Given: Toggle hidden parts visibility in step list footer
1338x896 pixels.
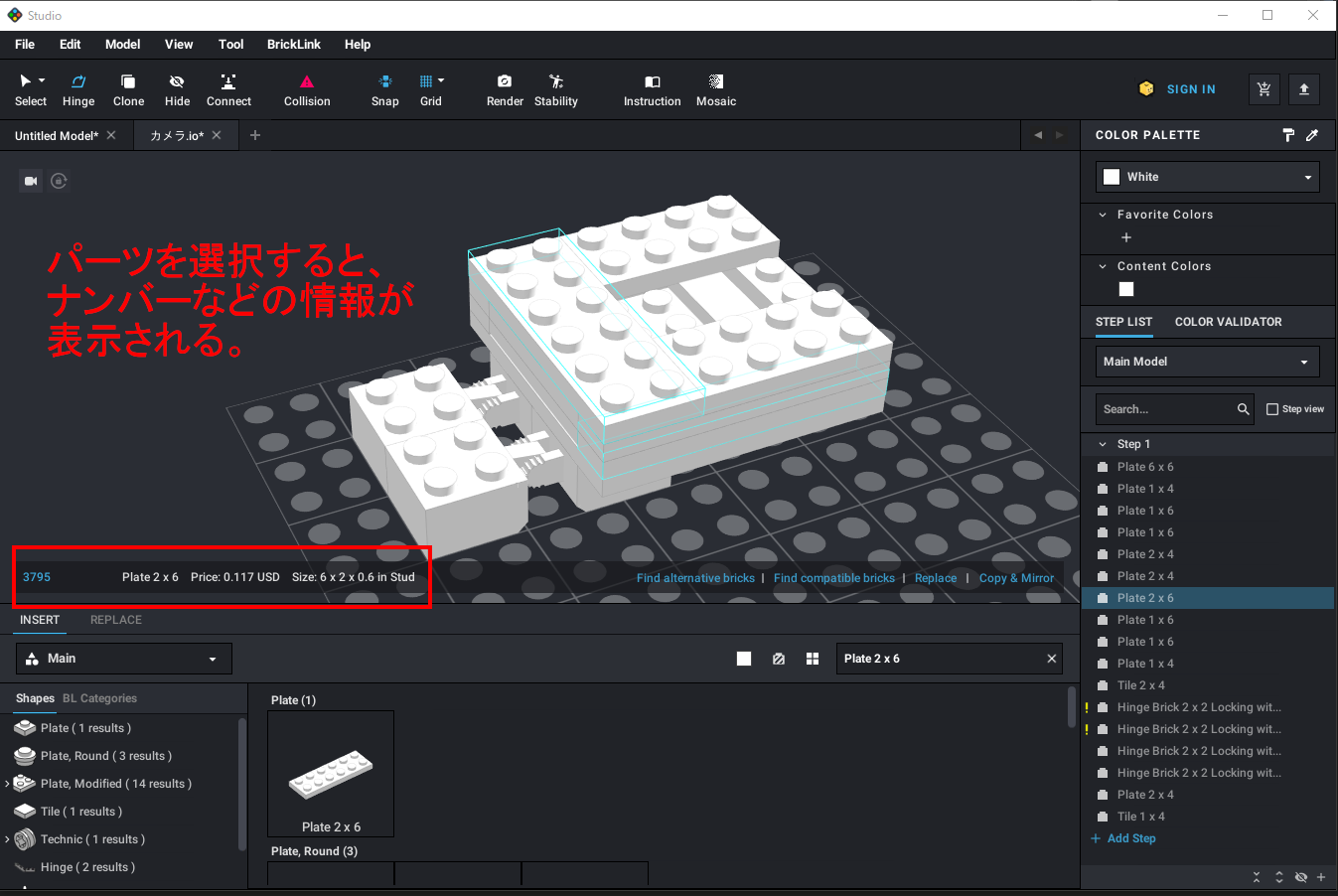Looking at the screenshot, I should (1300, 877).
